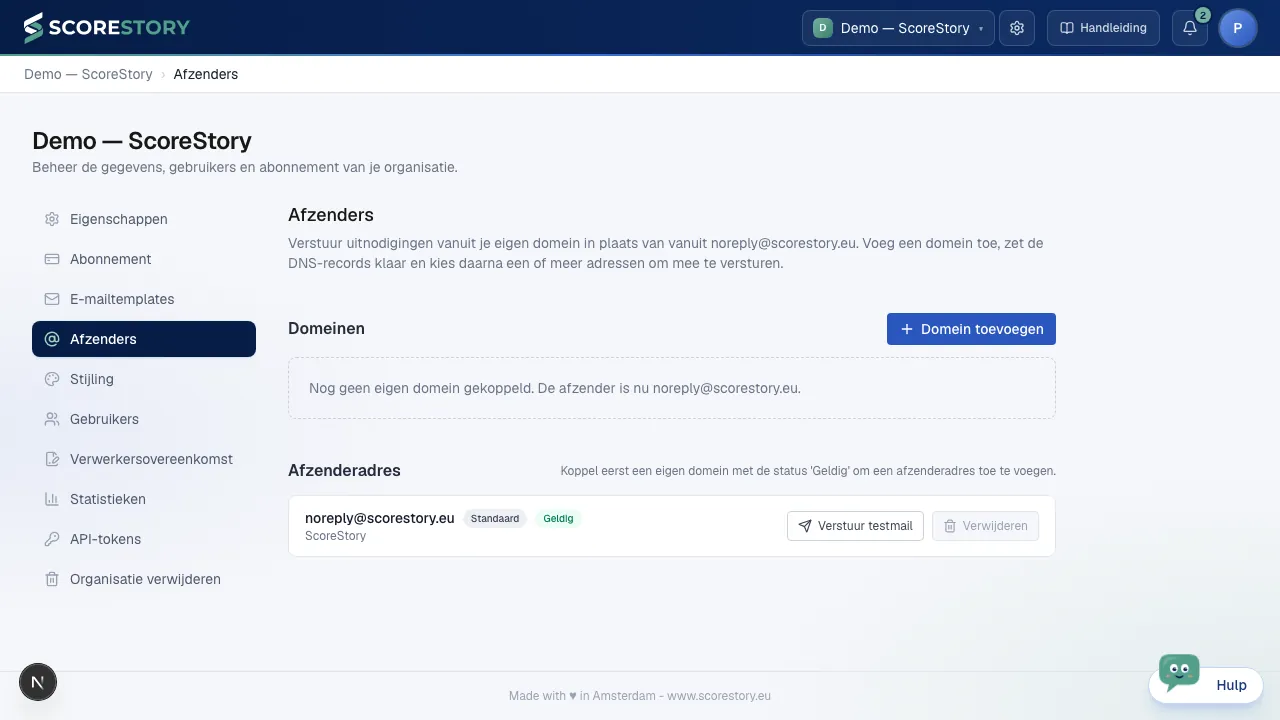Click the Demo — ScoreStory breadcrumb link

(x=88, y=74)
